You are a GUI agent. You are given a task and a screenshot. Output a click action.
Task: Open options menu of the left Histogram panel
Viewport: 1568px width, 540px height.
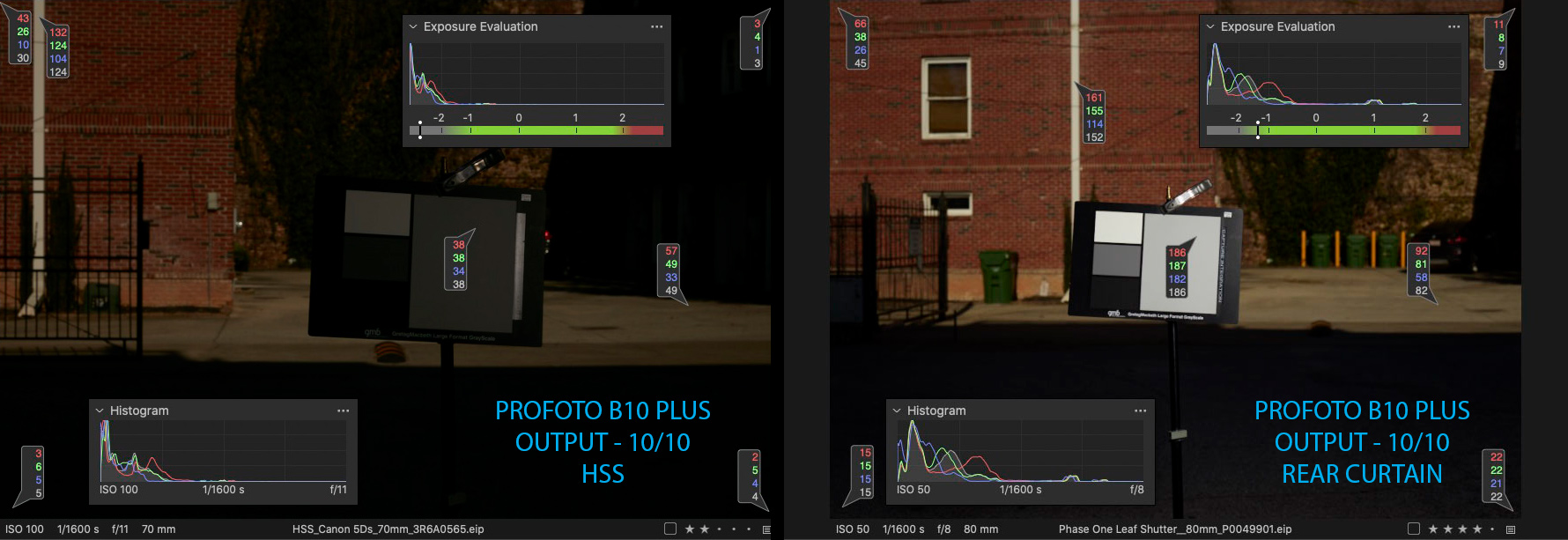point(343,411)
